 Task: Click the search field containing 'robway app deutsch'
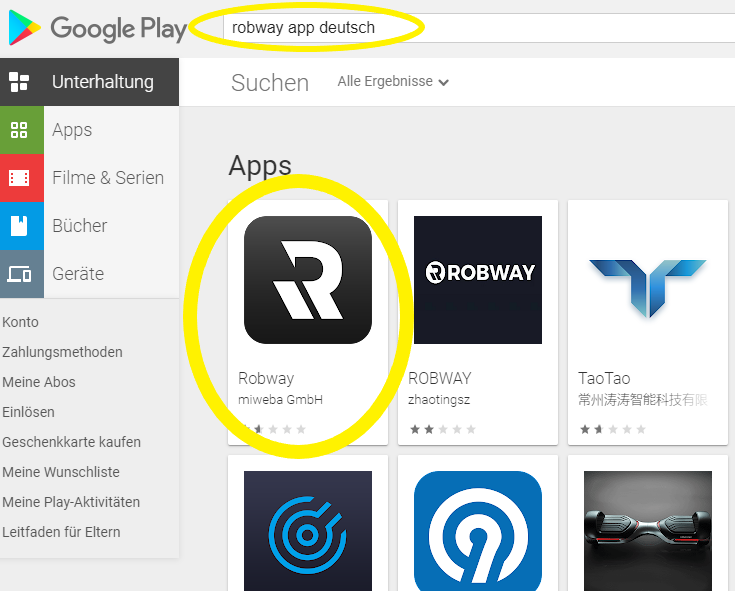(x=478, y=28)
